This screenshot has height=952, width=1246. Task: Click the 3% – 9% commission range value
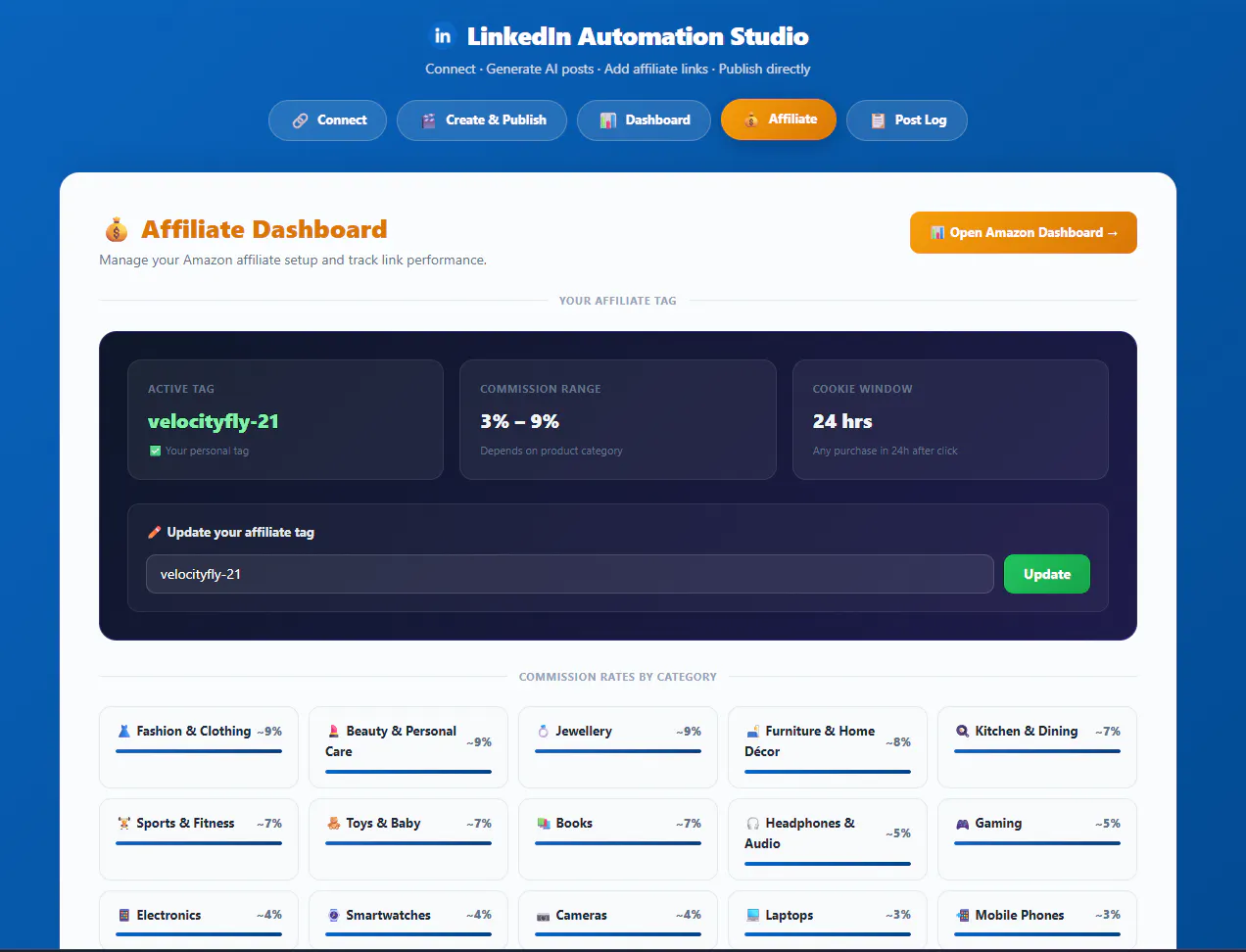(x=519, y=421)
